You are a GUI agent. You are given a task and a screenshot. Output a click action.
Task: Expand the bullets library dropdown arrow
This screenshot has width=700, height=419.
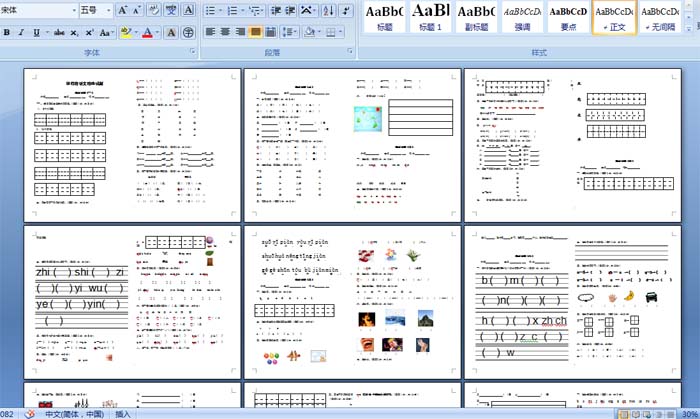pyautogui.click(x=221, y=11)
